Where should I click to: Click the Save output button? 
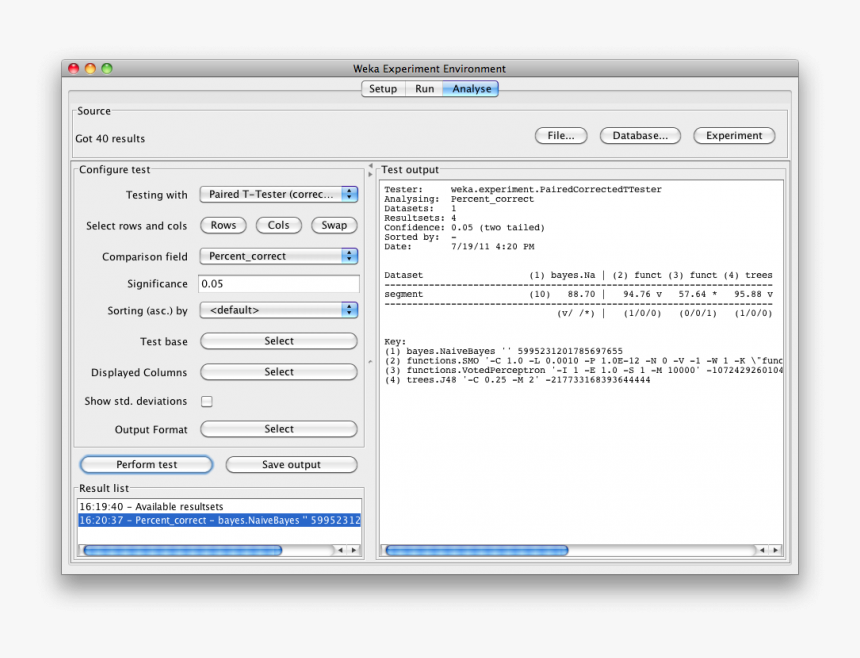pos(290,464)
